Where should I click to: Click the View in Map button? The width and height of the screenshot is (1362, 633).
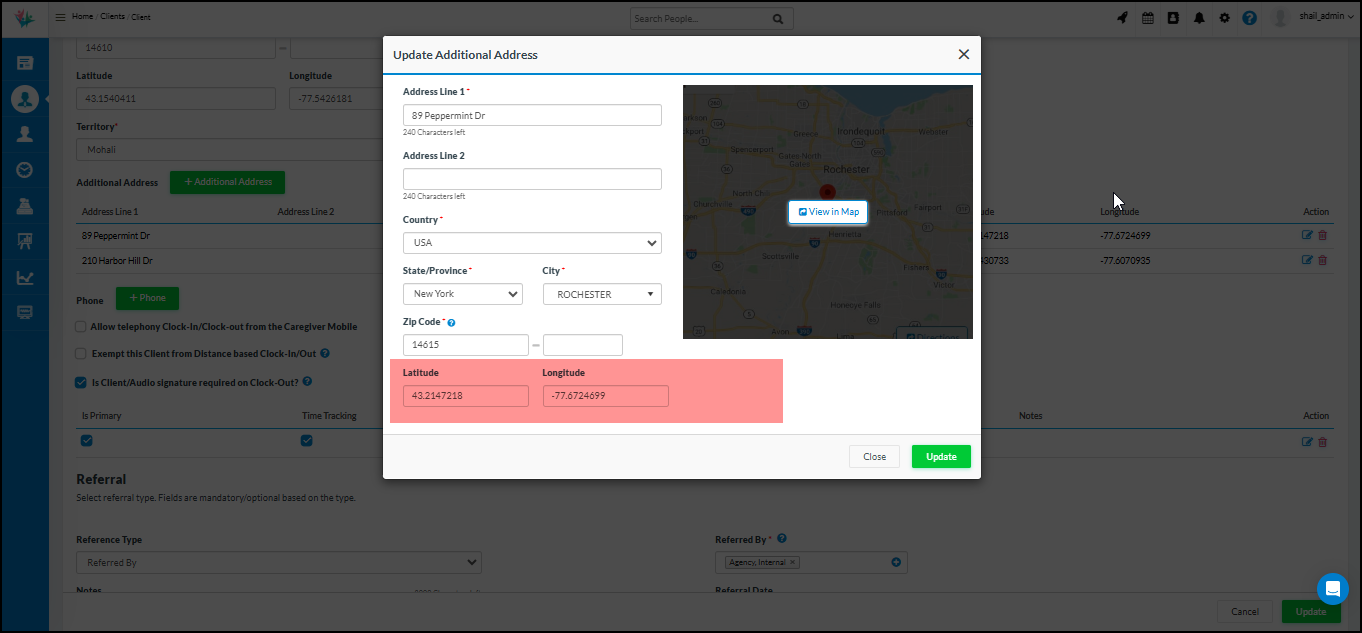pyautogui.click(x=827, y=212)
